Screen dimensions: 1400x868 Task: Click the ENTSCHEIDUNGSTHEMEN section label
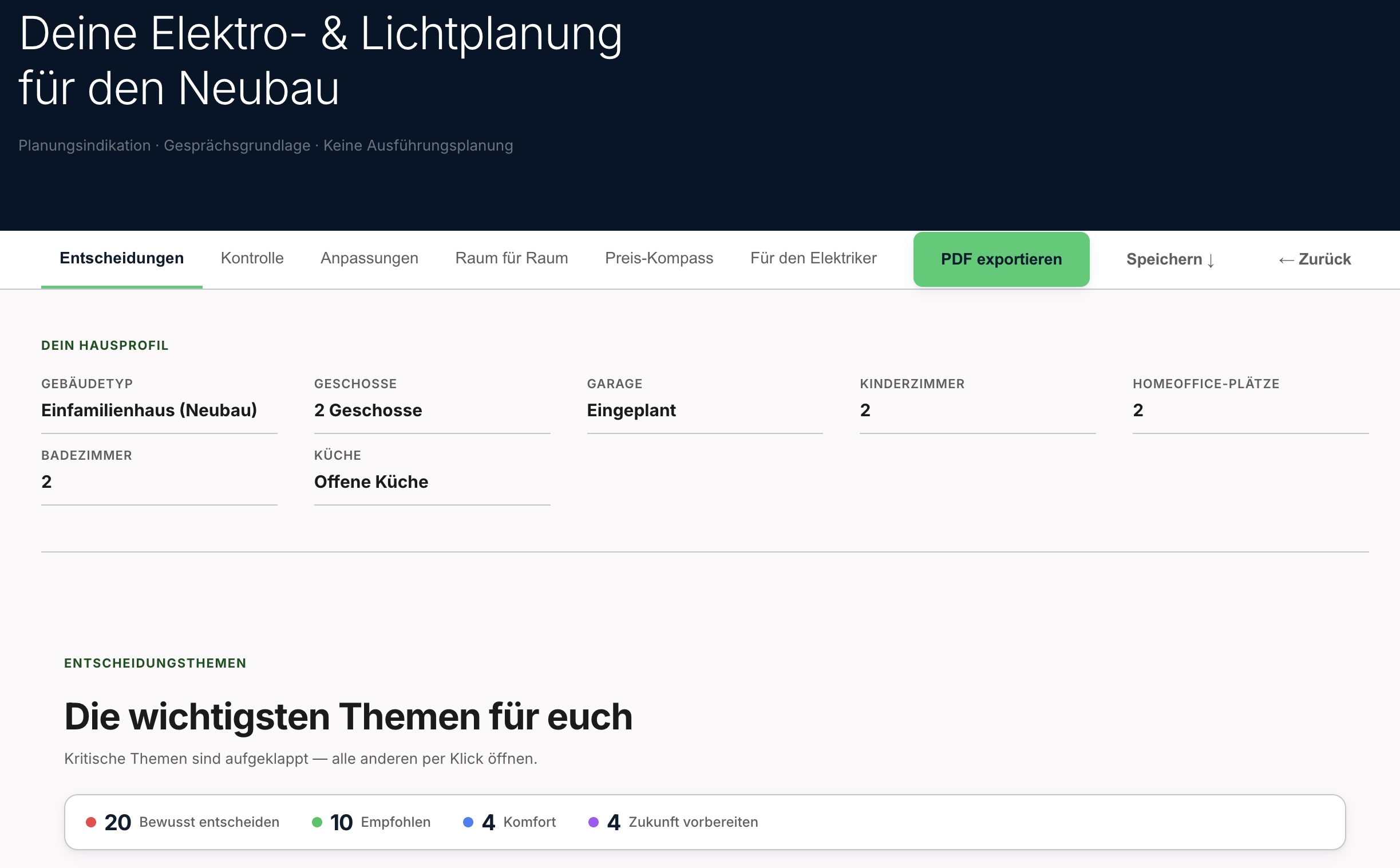(155, 664)
